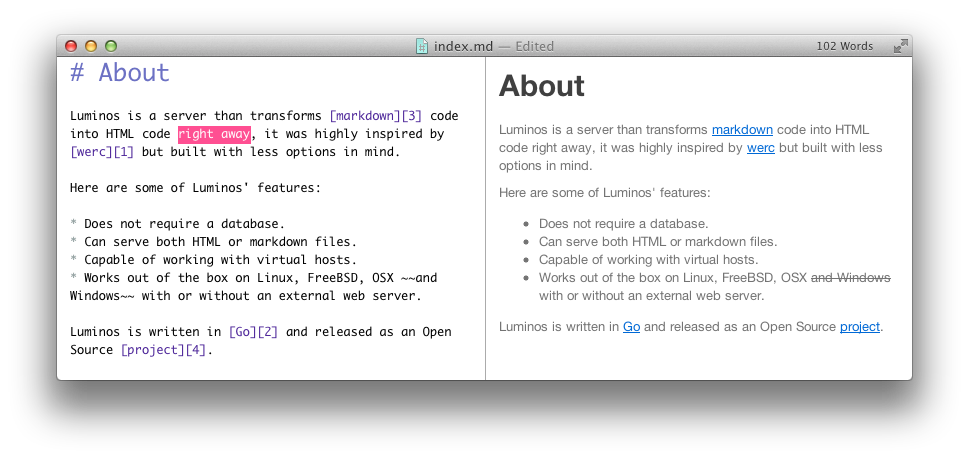Click preview bullet 'Does not require a database.'
The width and height of the screenshot is (969, 459).
coord(624,224)
